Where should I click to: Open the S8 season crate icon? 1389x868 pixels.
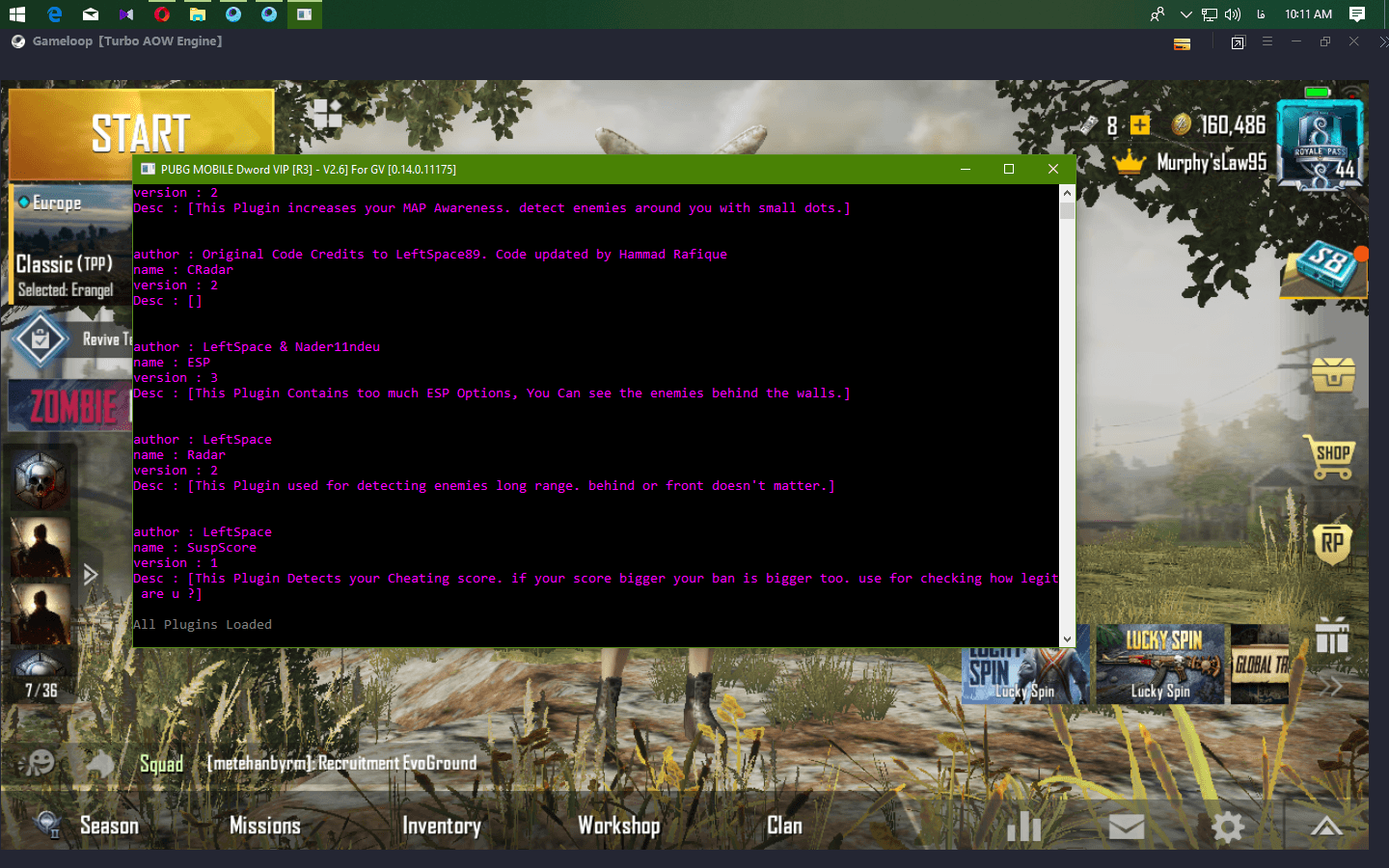pos(1323,269)
